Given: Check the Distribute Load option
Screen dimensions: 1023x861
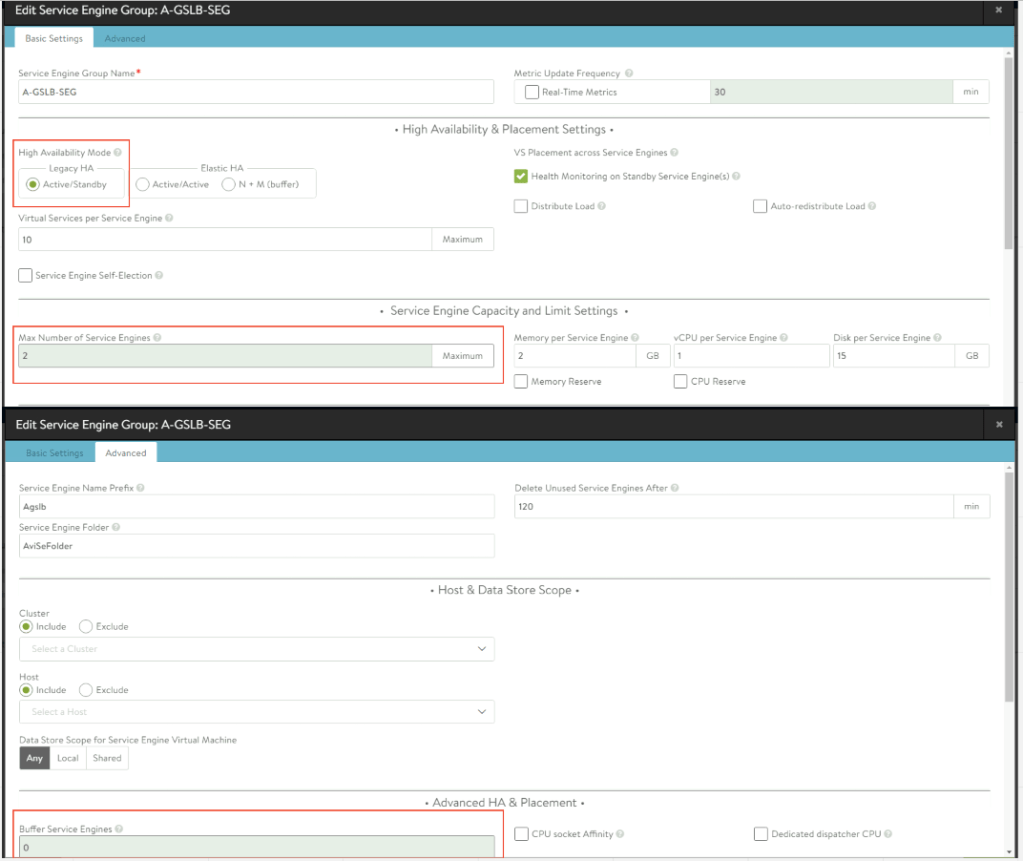Looking at the screenshot, I should (521, 206).
